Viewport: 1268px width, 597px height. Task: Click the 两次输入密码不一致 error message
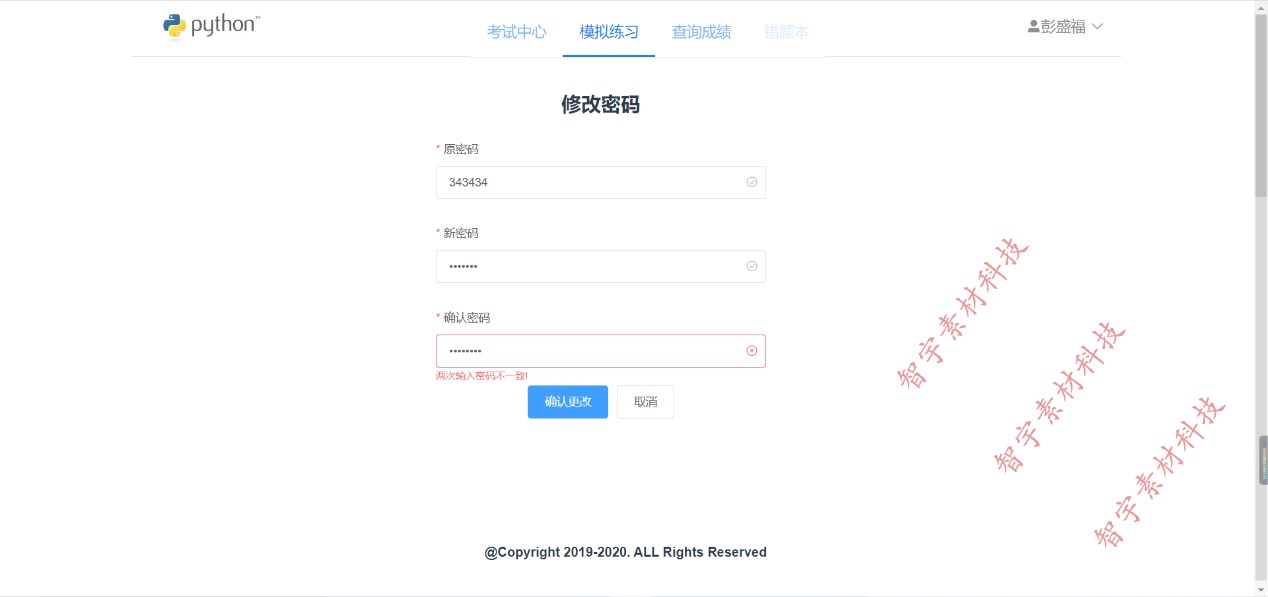[482, 376]
